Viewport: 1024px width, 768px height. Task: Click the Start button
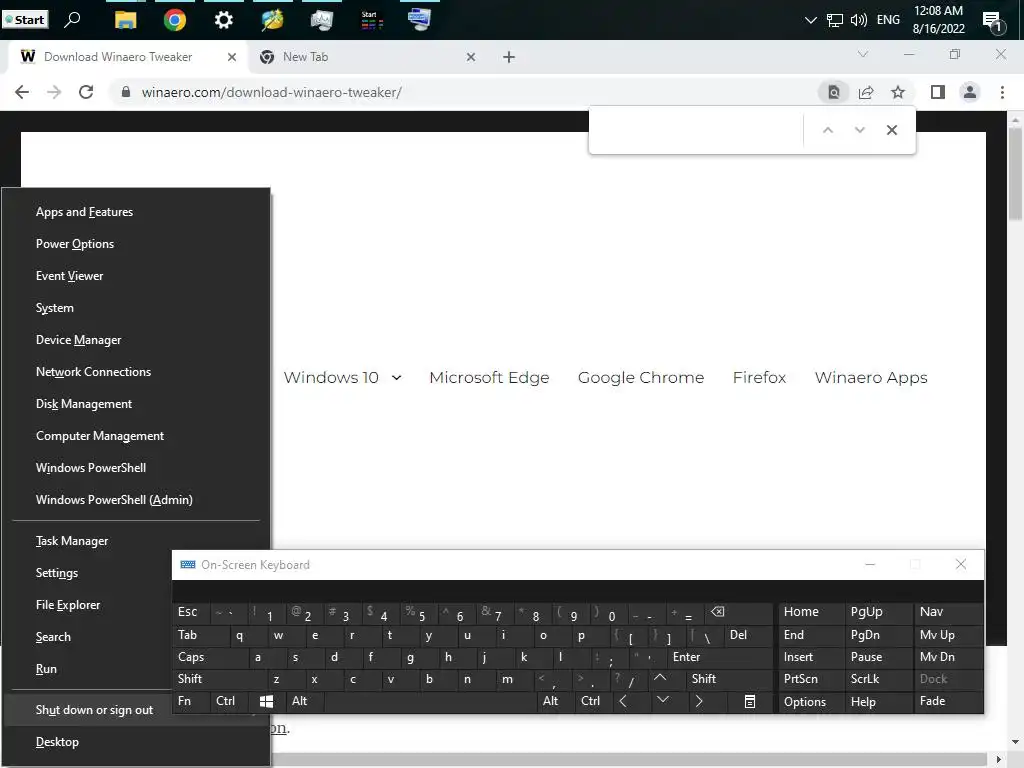tap(25, 20)
